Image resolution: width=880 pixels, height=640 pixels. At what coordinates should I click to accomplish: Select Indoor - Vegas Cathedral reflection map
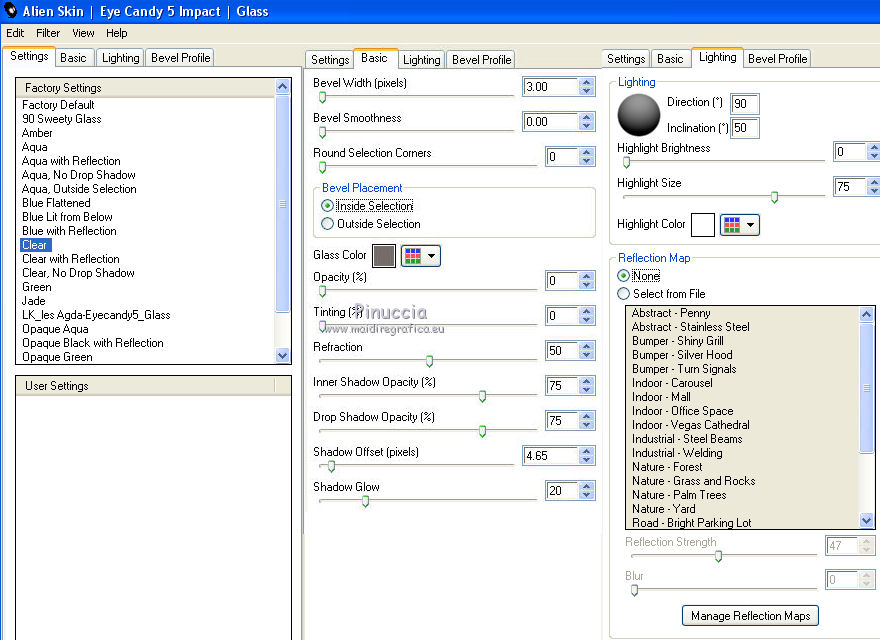[x=690, y=425]
